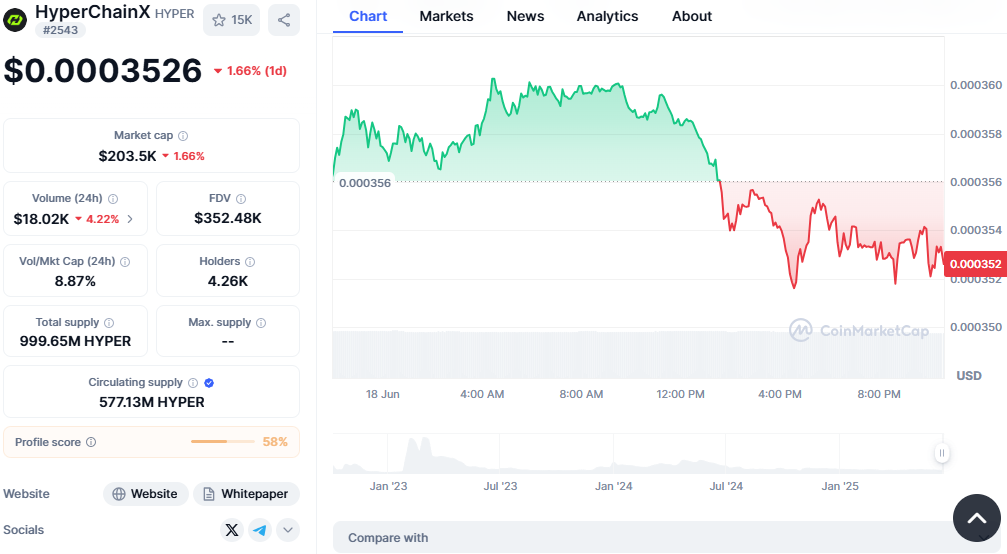This screenshot has width=1007, height=554.
Task: Click the 577.13M HYPER circulating supply value
Action: pyautogui.click(x=152, y=402)
